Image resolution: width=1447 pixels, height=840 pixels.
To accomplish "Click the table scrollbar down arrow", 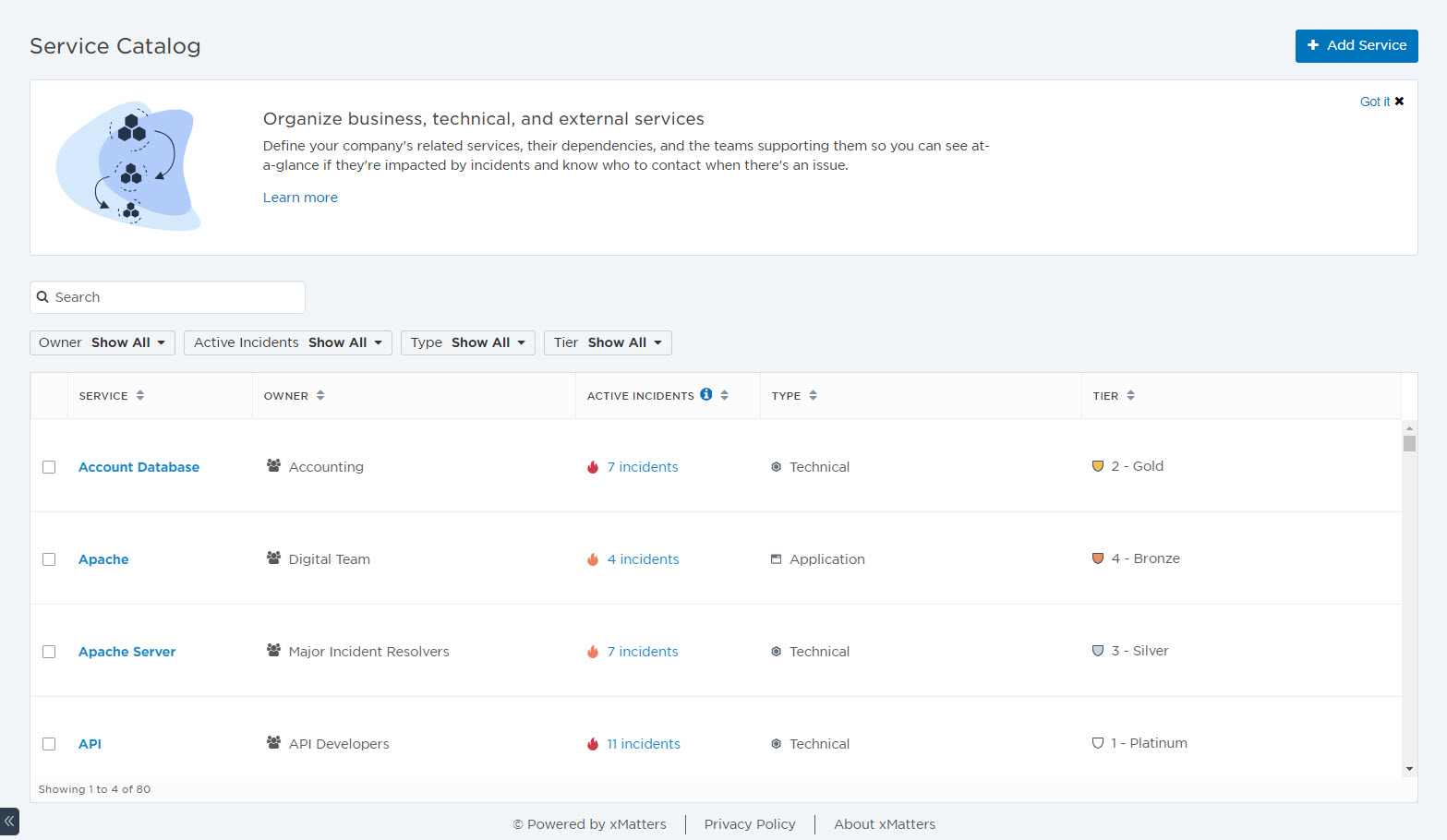I will pos(1409,768).
